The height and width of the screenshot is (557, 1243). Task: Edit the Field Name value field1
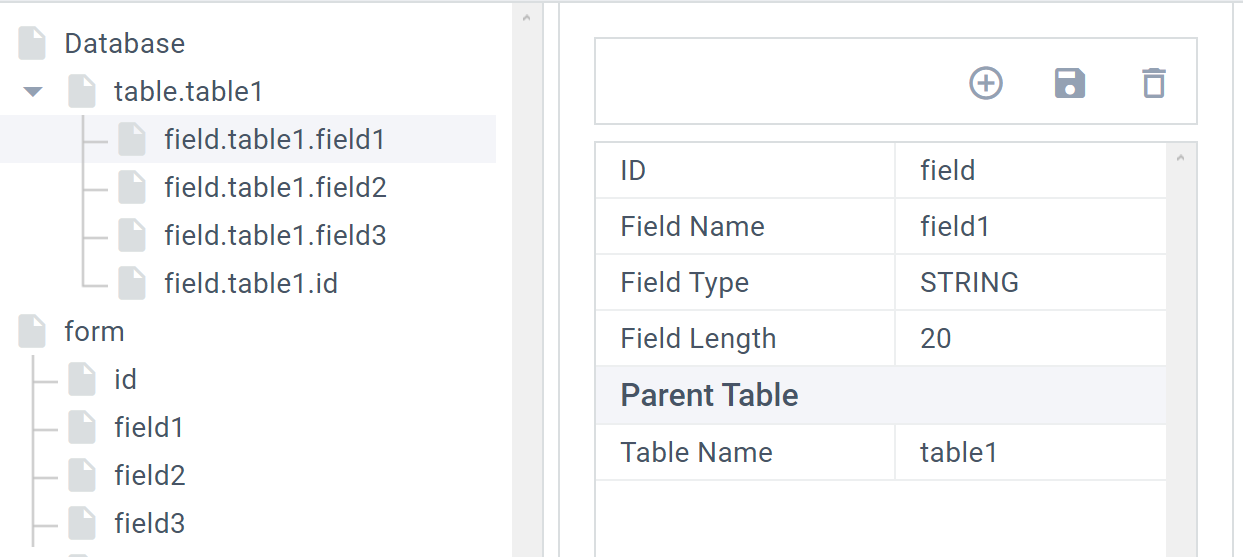(1030, 227)
